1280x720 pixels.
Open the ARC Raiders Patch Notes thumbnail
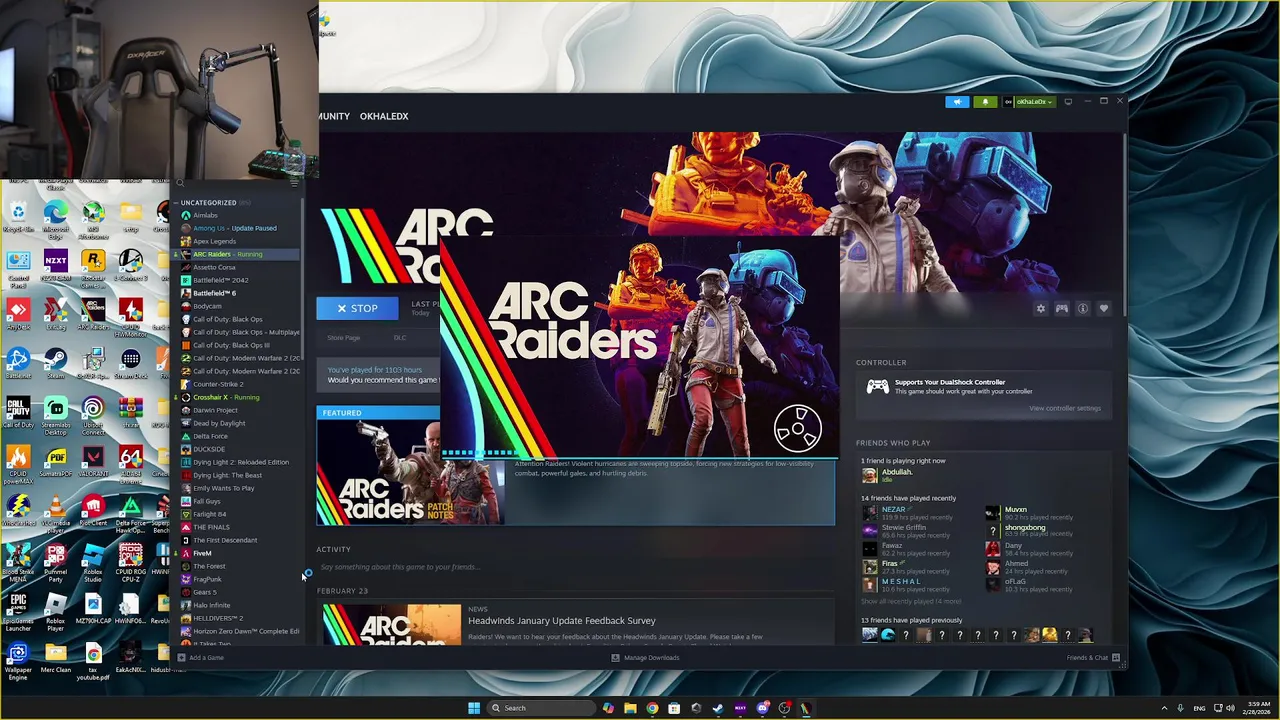[x=410, y=472]
